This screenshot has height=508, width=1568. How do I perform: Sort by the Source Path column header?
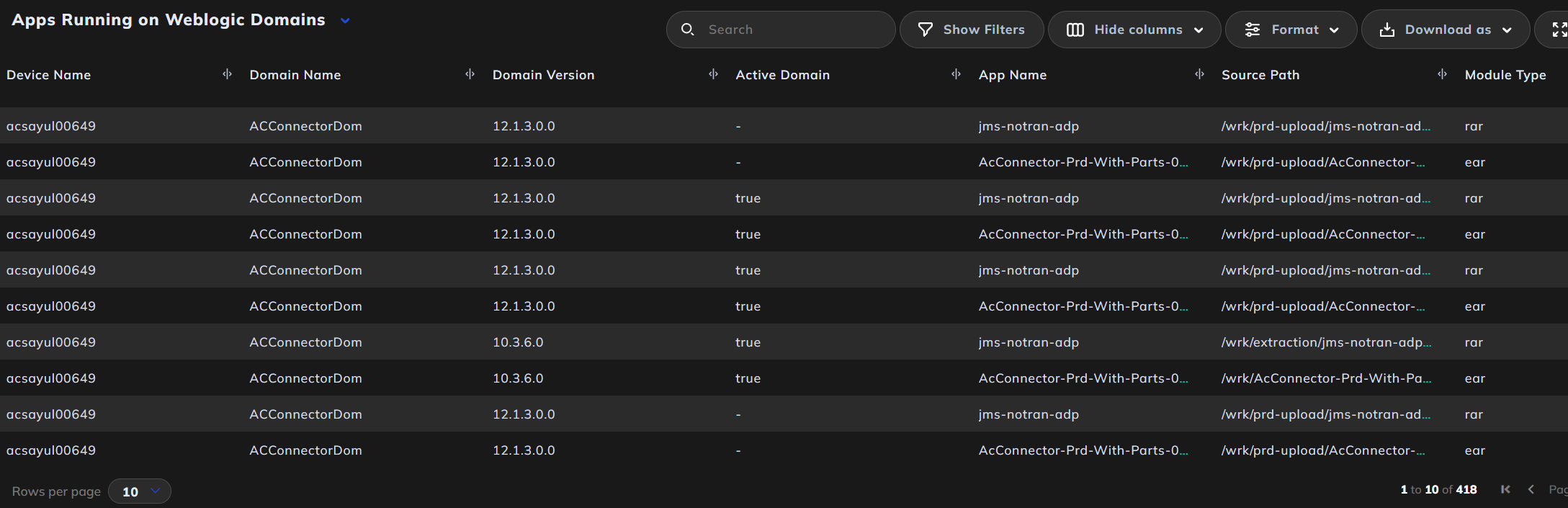[x=1260, y=75]
